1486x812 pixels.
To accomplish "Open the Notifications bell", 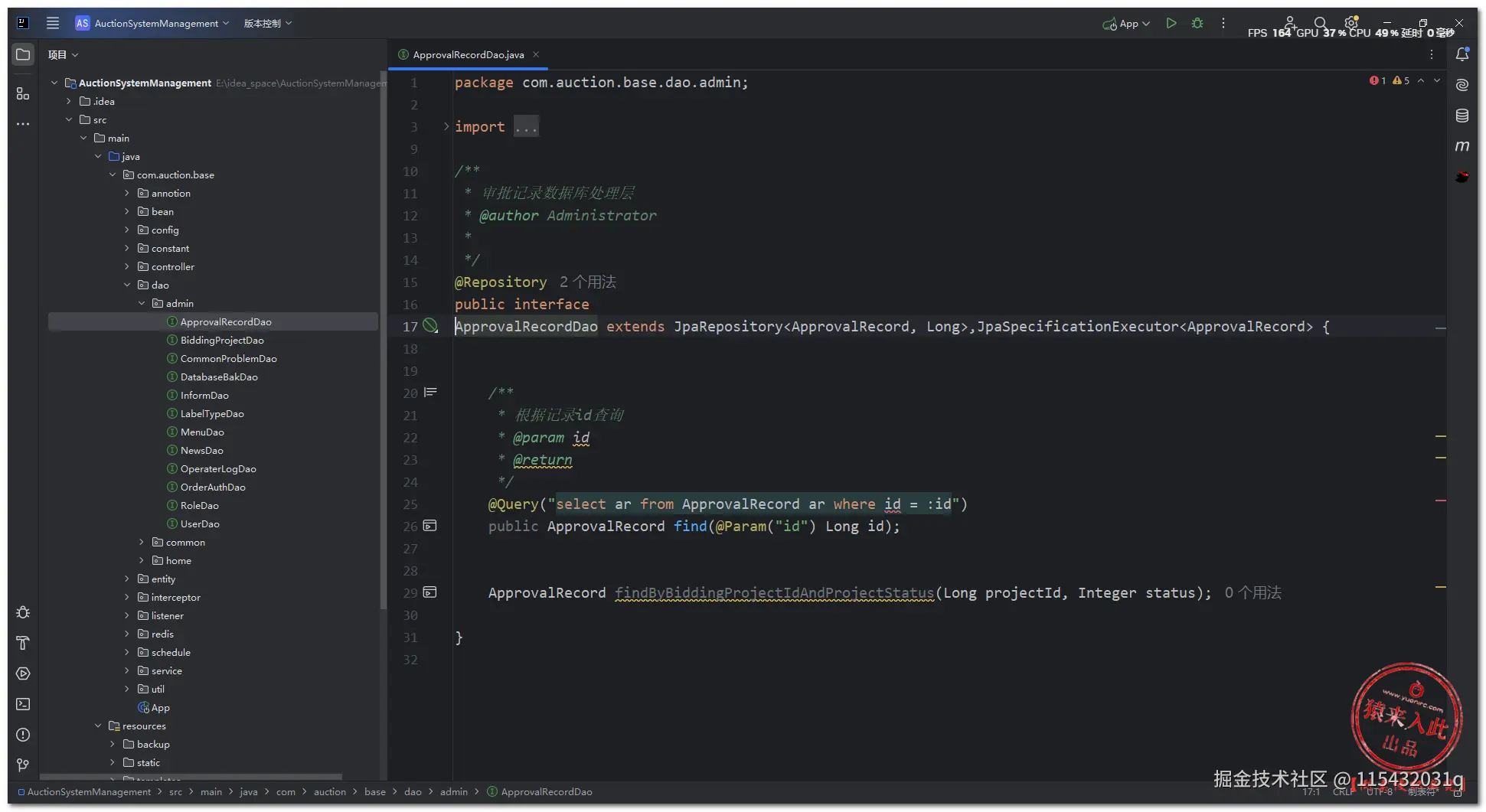I will [1462, 54].
